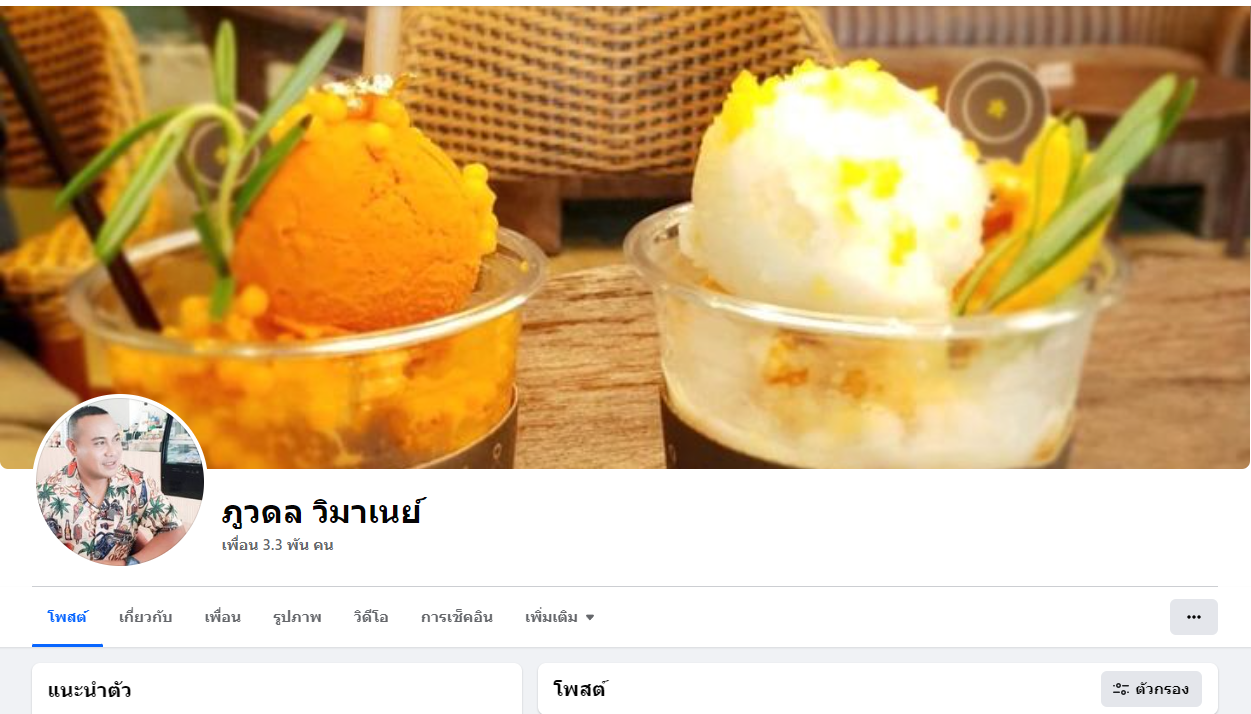This screenshot has width=1251, height=714.
Task: Click the profile name ภูวดล วิมาเนย์
Action: click(x=321, y=512)
